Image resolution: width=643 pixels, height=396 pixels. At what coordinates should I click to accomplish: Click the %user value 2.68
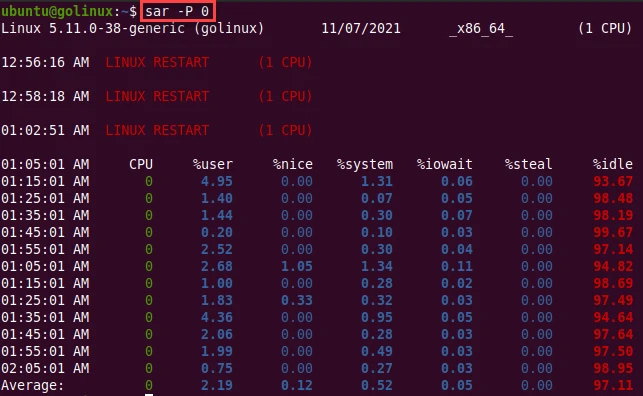(217, 266)
